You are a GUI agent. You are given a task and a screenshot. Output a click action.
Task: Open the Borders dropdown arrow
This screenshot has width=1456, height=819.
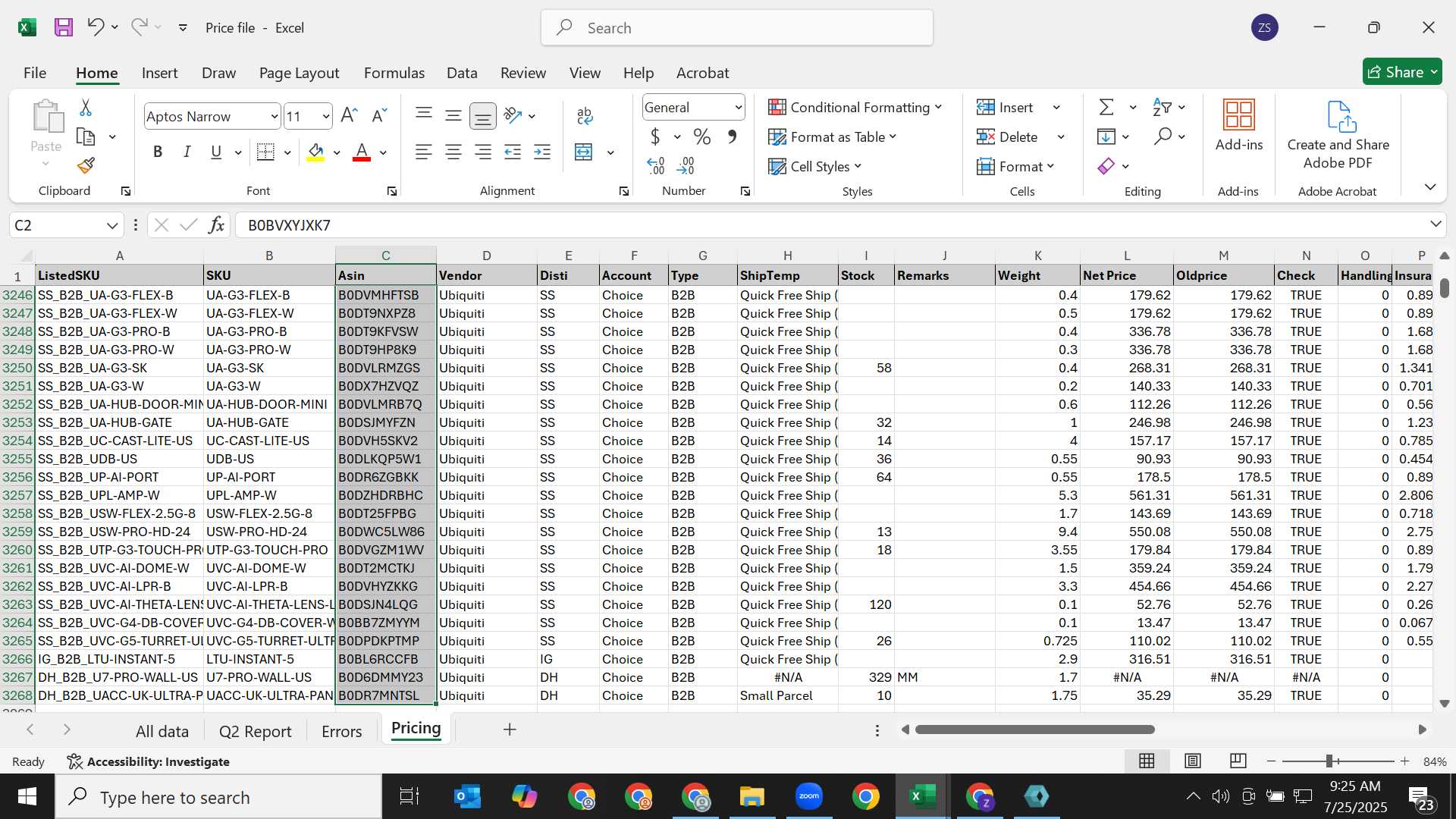(287, 152)
